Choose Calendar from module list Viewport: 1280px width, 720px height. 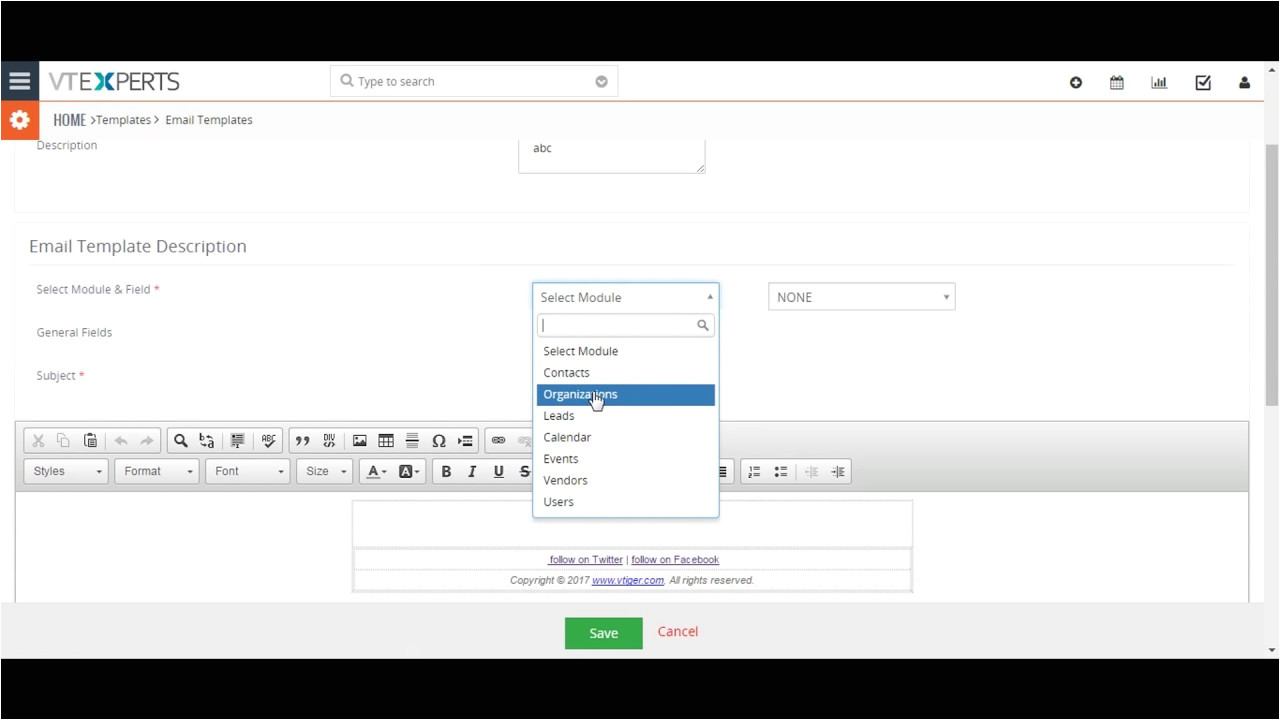[626, 438]
